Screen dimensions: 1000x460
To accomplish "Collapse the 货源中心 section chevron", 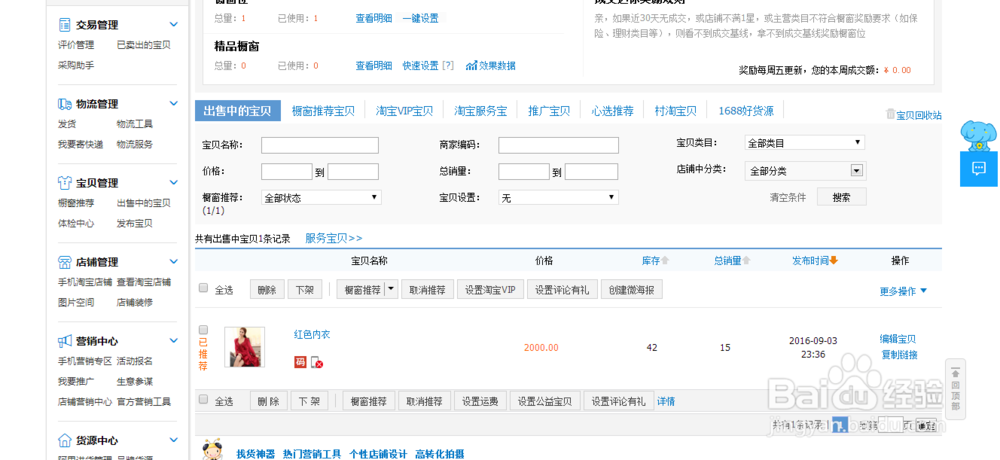I will point(173,440).
